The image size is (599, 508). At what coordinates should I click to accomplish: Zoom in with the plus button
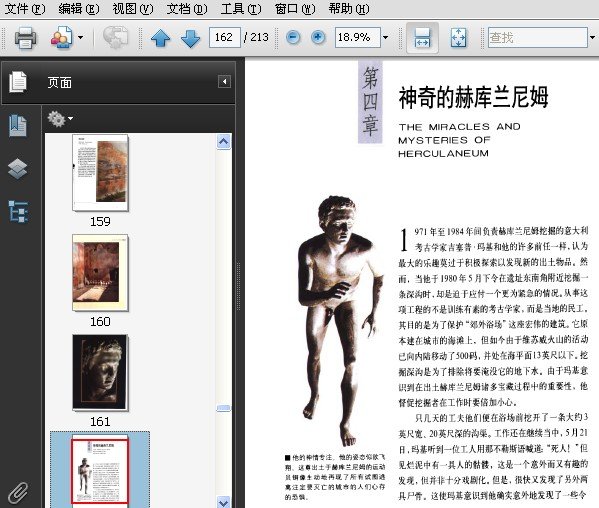[318, 37]
